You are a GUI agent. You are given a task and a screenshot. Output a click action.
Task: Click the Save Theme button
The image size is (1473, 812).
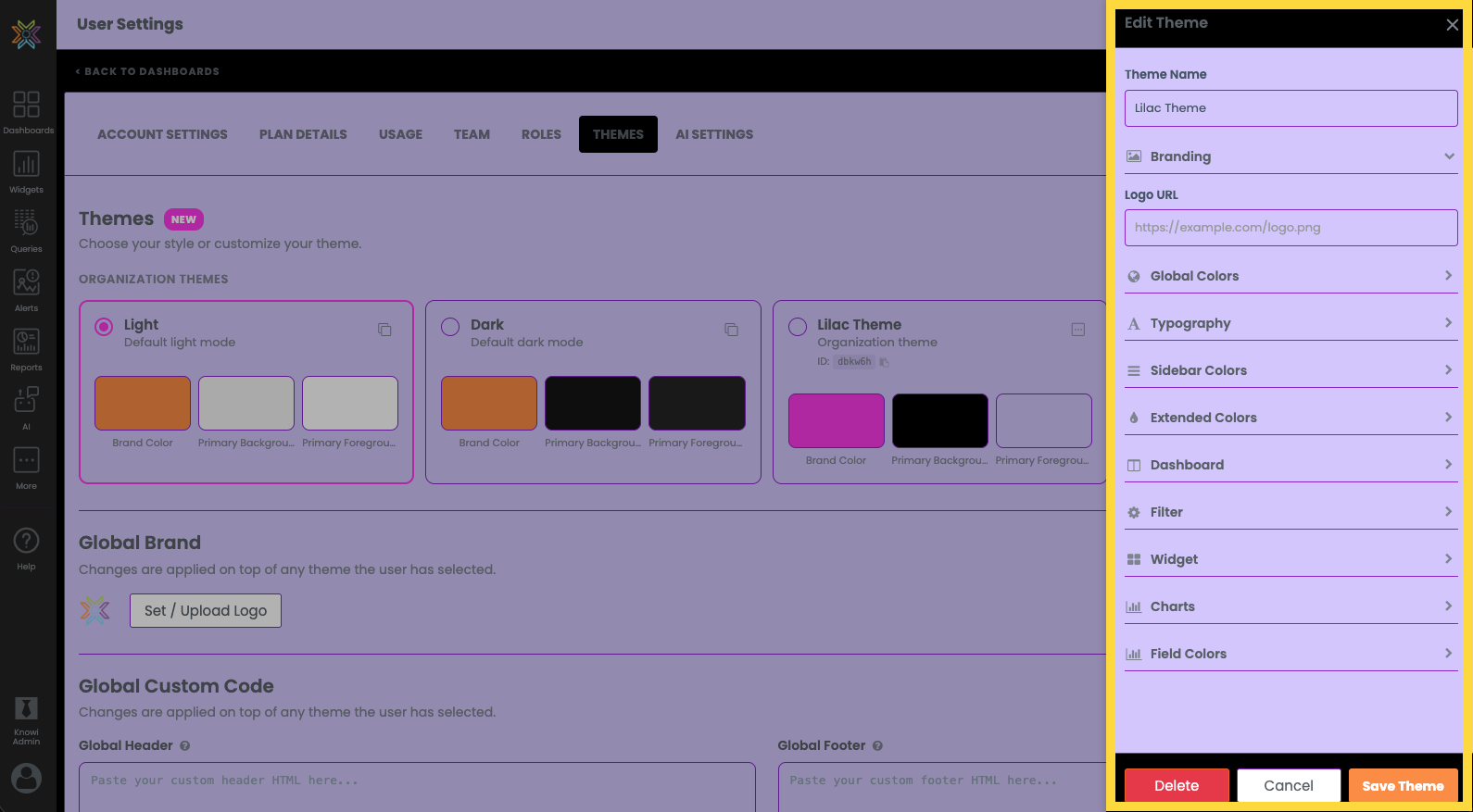tap(1402, 786)
